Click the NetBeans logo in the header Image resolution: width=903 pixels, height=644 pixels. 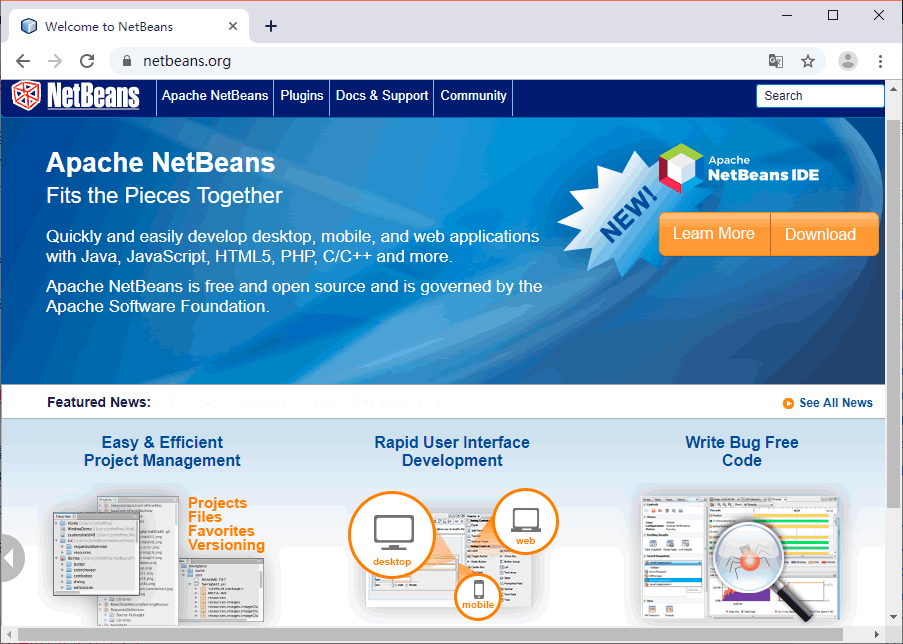coord(73,96)
